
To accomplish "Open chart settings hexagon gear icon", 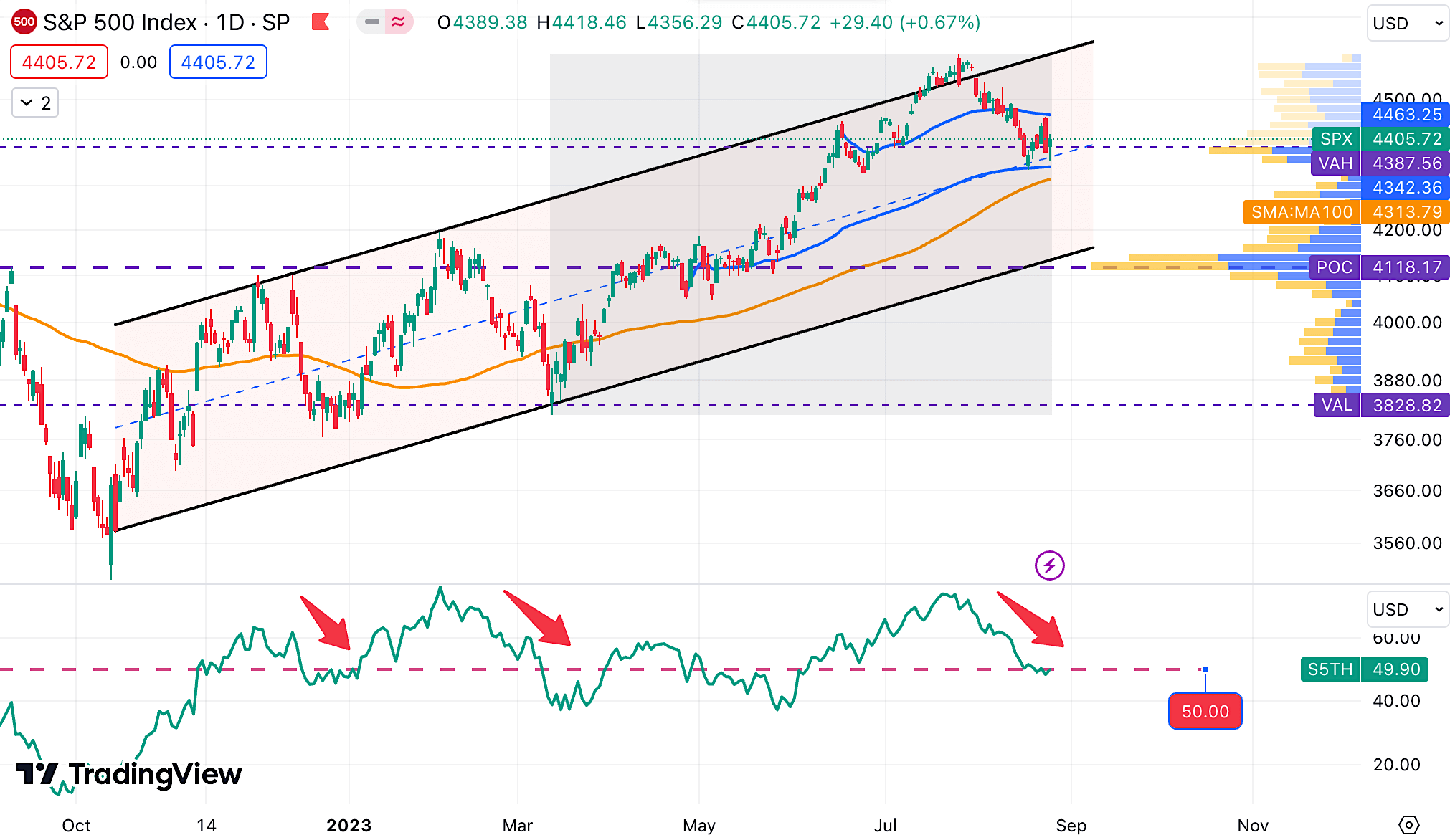I will click(x=1408, y=825).
